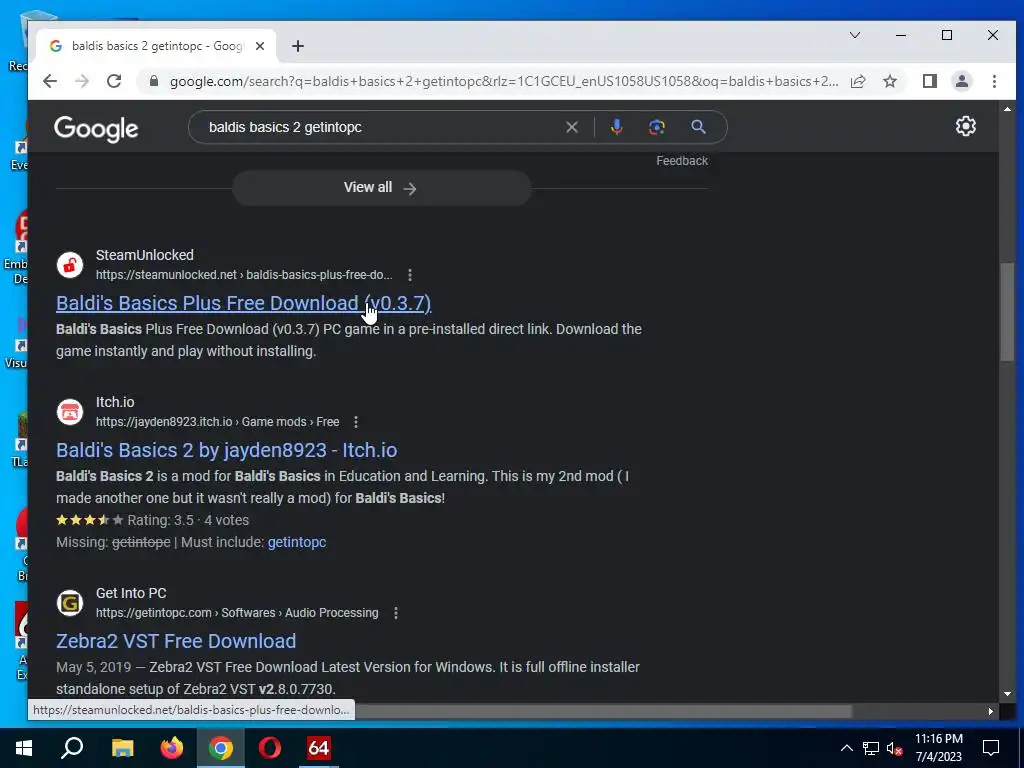
Task: Click the getintopc must-include link
Action: (x=297, y=542)
